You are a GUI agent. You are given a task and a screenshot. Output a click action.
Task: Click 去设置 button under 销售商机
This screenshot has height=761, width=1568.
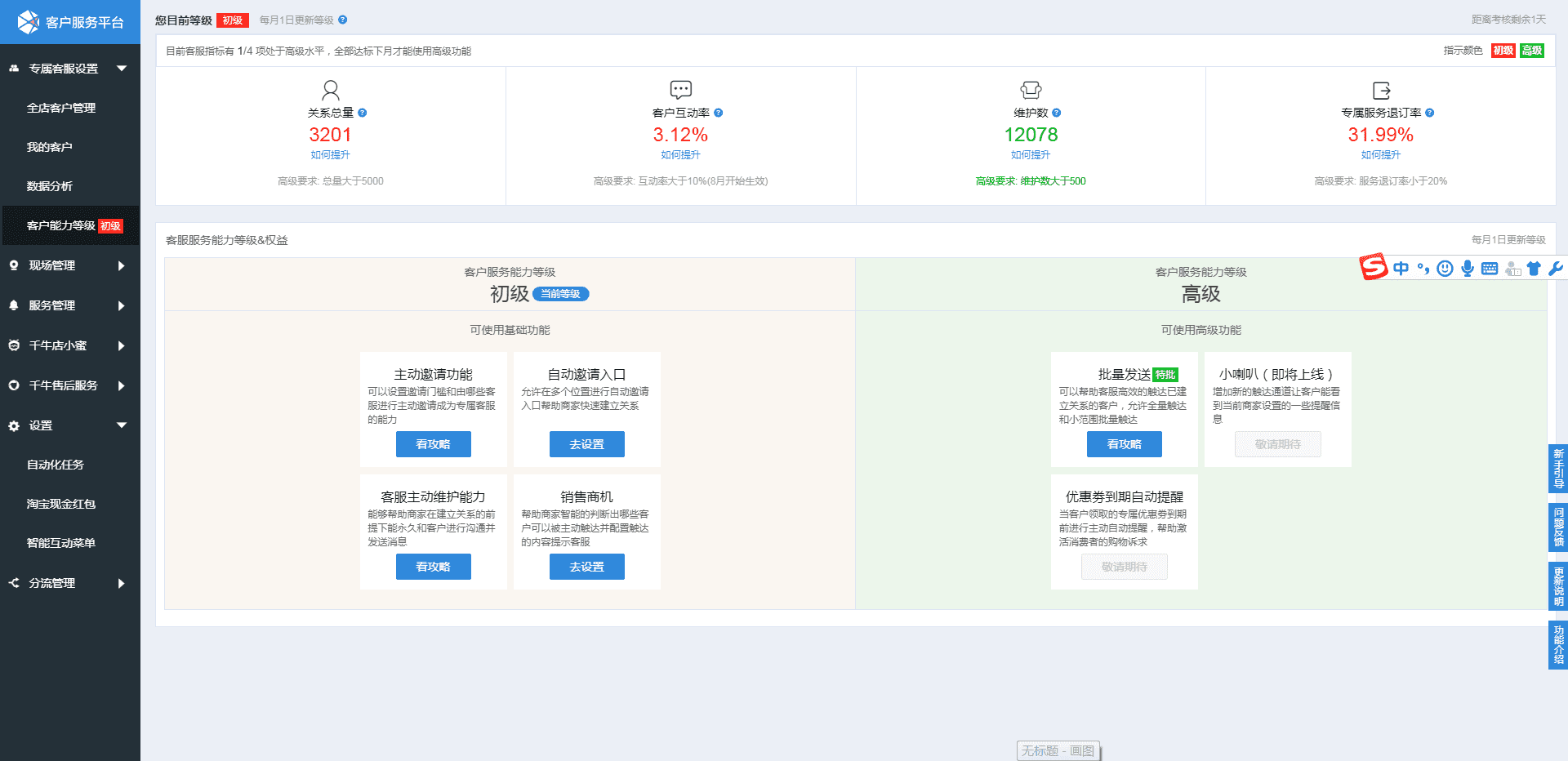[586, 567]
